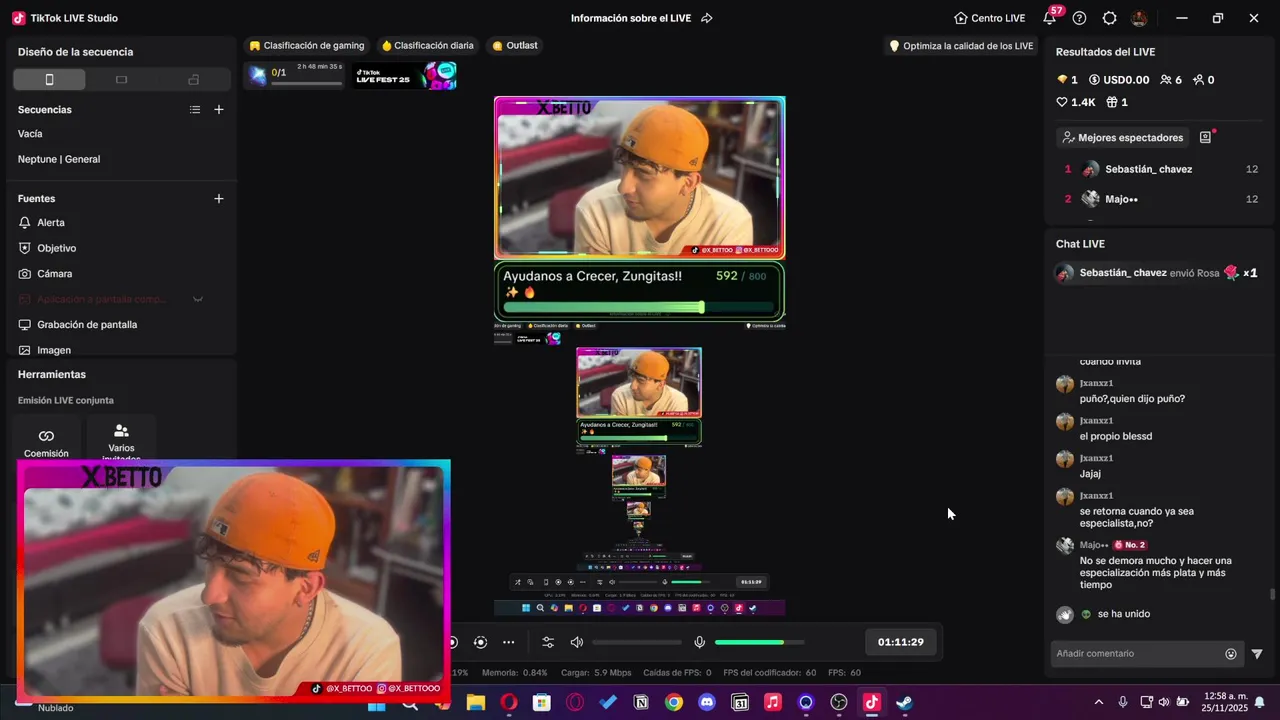Open the scene list options icon
Image resolution: width=1280 pixels, height=720 pixels.
195,110
